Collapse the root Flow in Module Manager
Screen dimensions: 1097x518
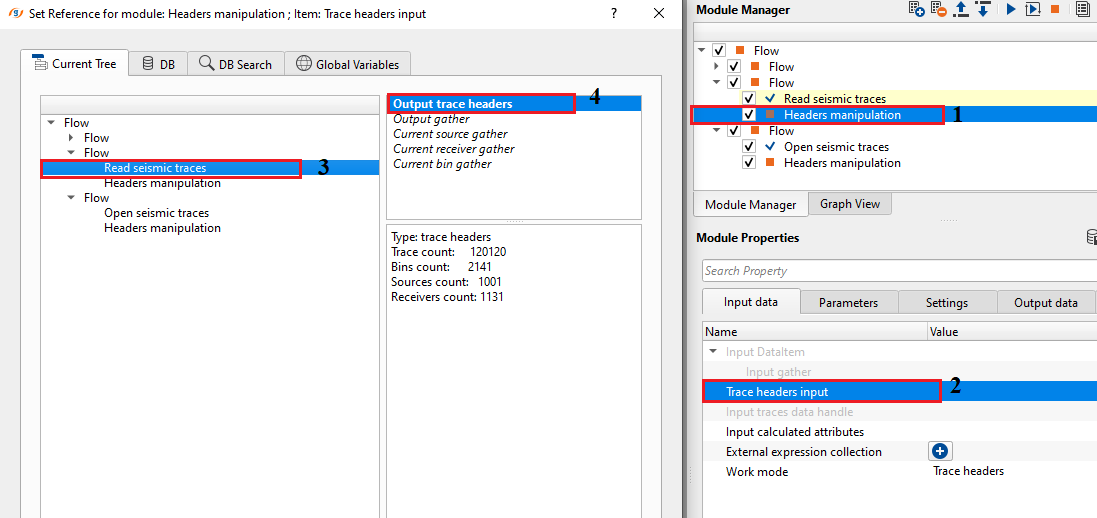(x=702, y=50)
